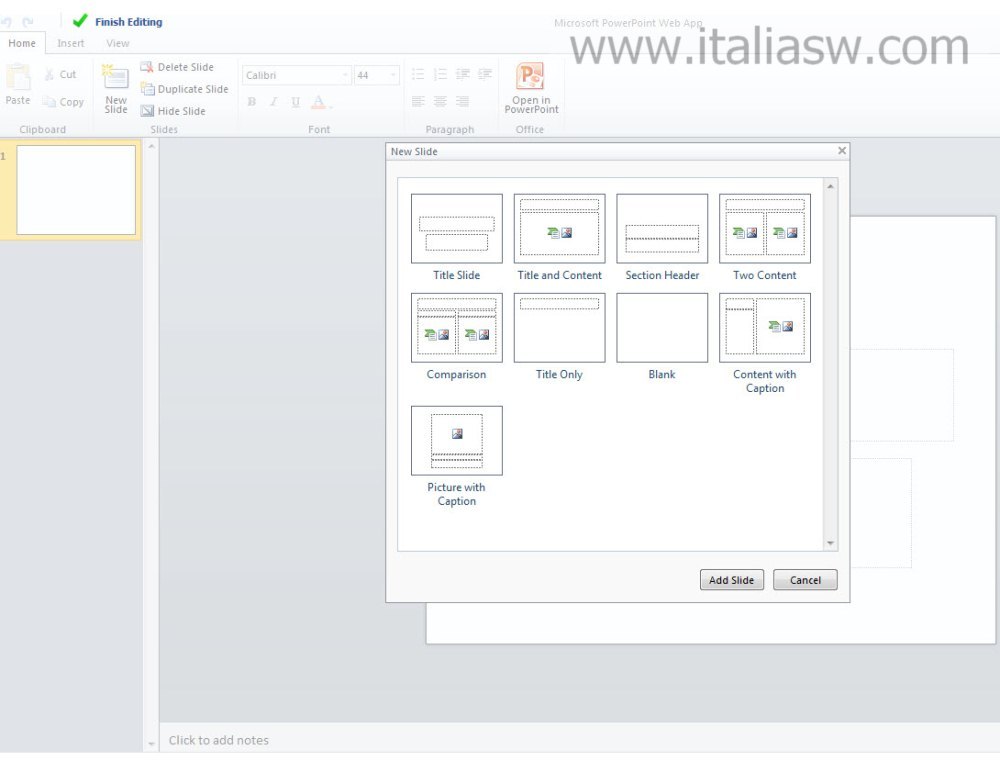Switch to the Insert tab
The width and height of the screenshot is (1000, 761).
71,43
